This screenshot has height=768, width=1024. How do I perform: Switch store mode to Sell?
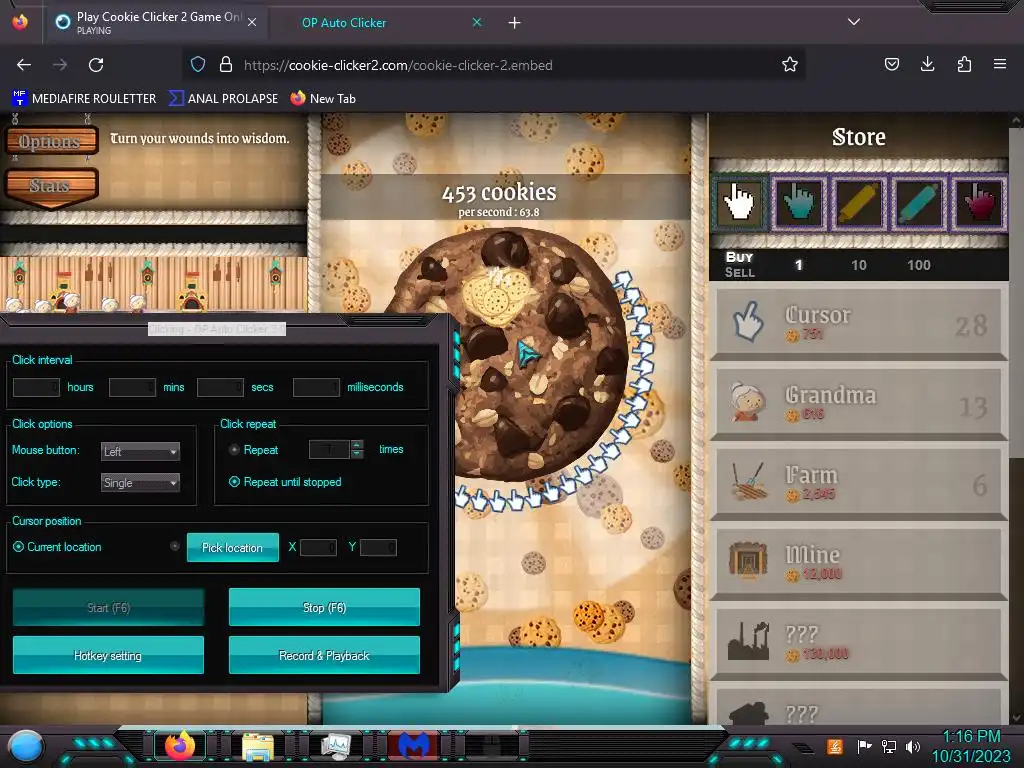(x=739, y=272)
